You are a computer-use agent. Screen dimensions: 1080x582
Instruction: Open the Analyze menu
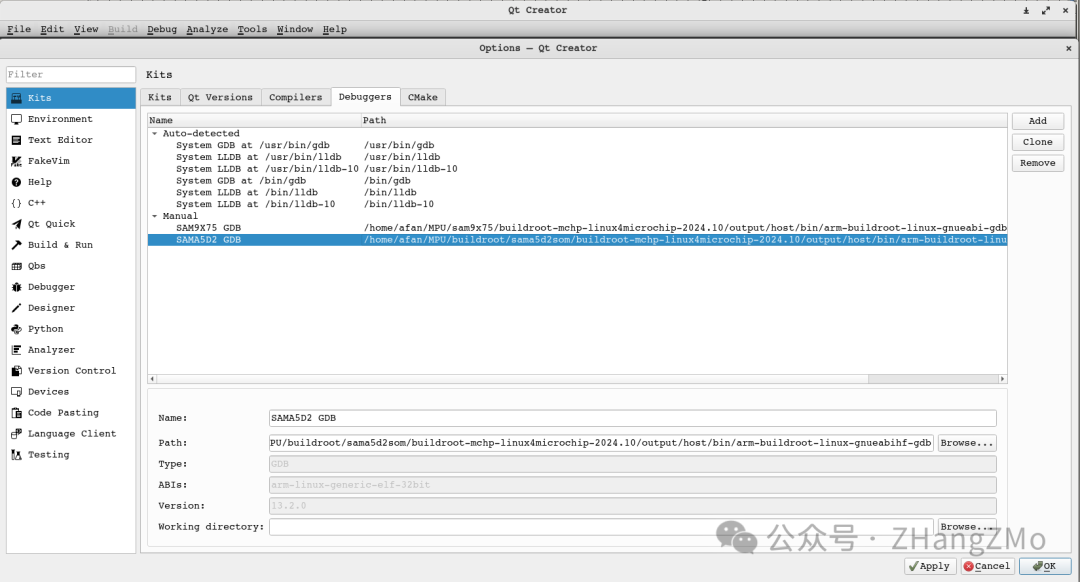click(207, 29)
